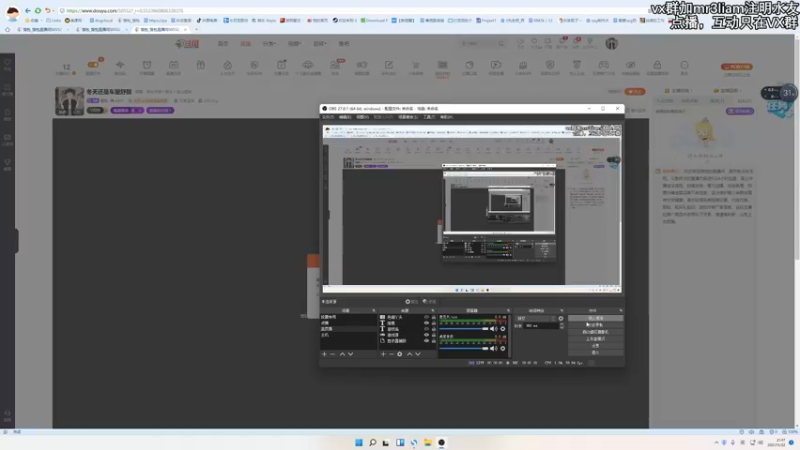The width and height of the screenshot is (800, 450).
Task: Move selected source up in OBS
Action: click(x=409, y=354)
